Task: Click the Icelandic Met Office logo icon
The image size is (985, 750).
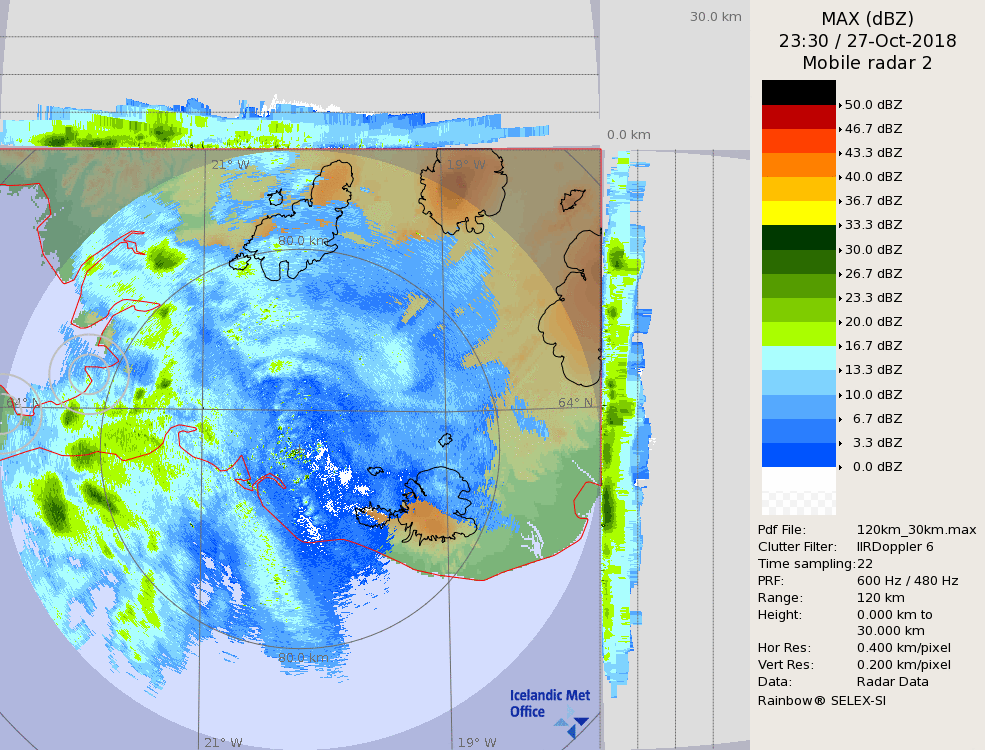Action: (x=572, y=725)
